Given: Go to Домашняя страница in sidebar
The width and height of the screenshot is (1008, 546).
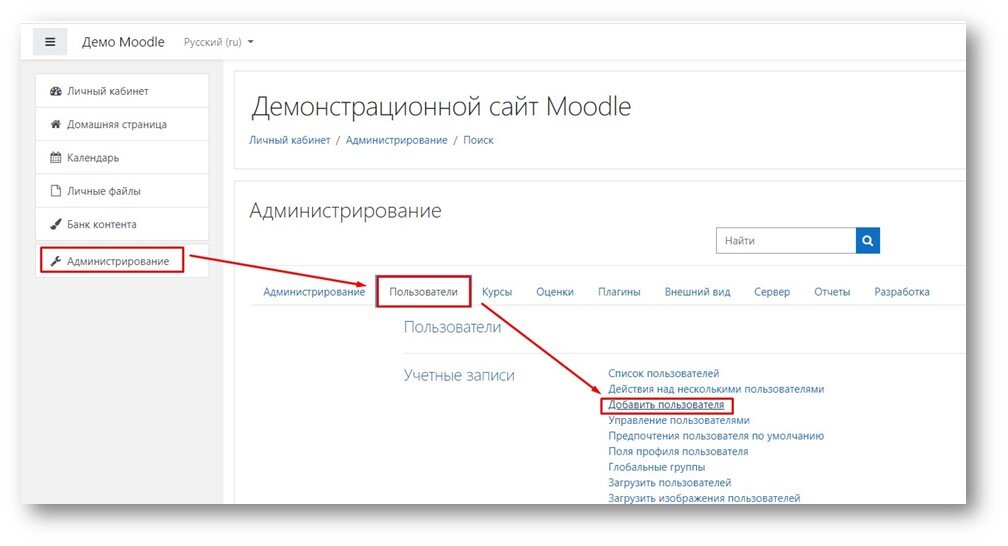Looking at the screenshot, I should pos(122,124).
